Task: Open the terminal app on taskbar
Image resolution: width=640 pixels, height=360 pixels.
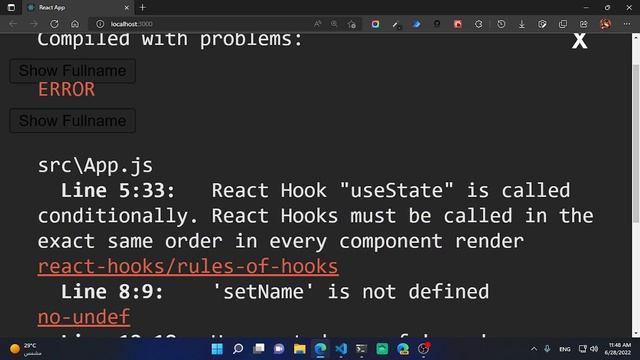Action: tap(362, 349)
